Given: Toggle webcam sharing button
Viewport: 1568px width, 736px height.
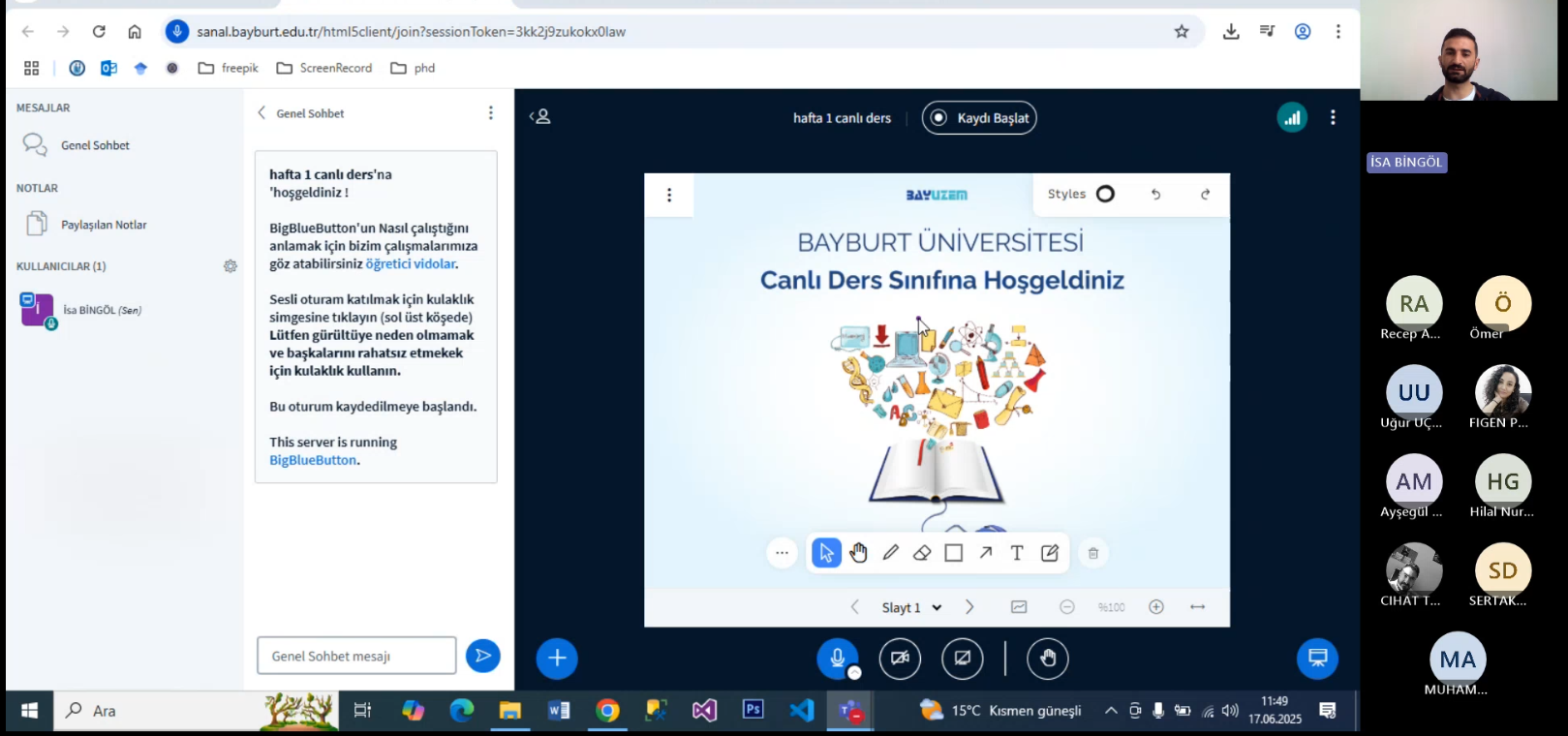Looking at the screenshot, I should pos(900,659).
